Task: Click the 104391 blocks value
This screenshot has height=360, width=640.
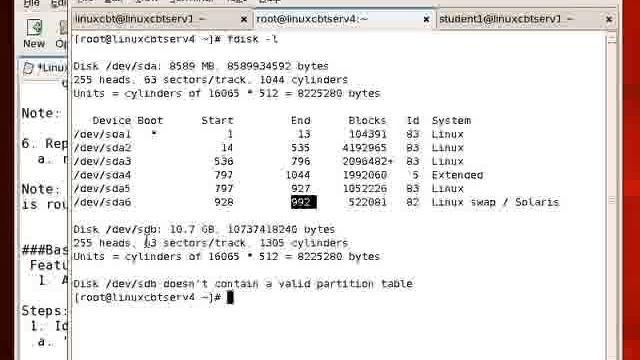Action: tap(367, 134)
